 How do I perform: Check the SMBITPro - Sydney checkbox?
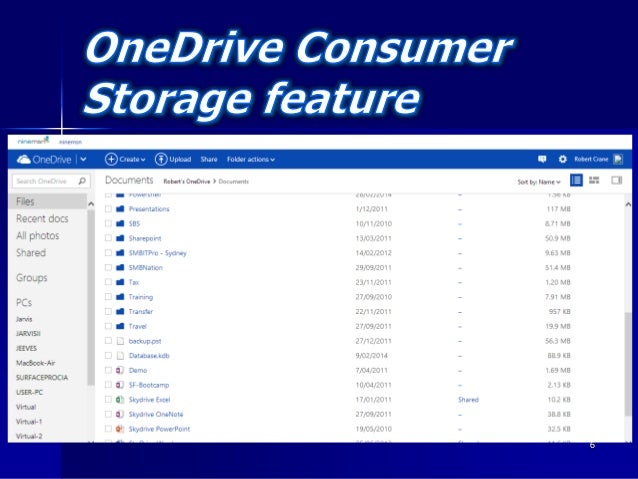click(x=108, y=253)
